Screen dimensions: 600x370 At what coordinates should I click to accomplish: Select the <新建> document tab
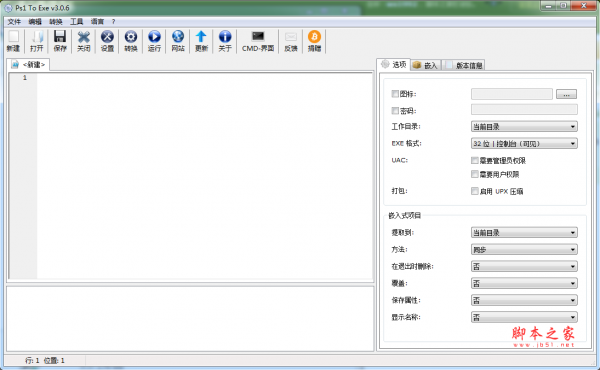(28, 64)
